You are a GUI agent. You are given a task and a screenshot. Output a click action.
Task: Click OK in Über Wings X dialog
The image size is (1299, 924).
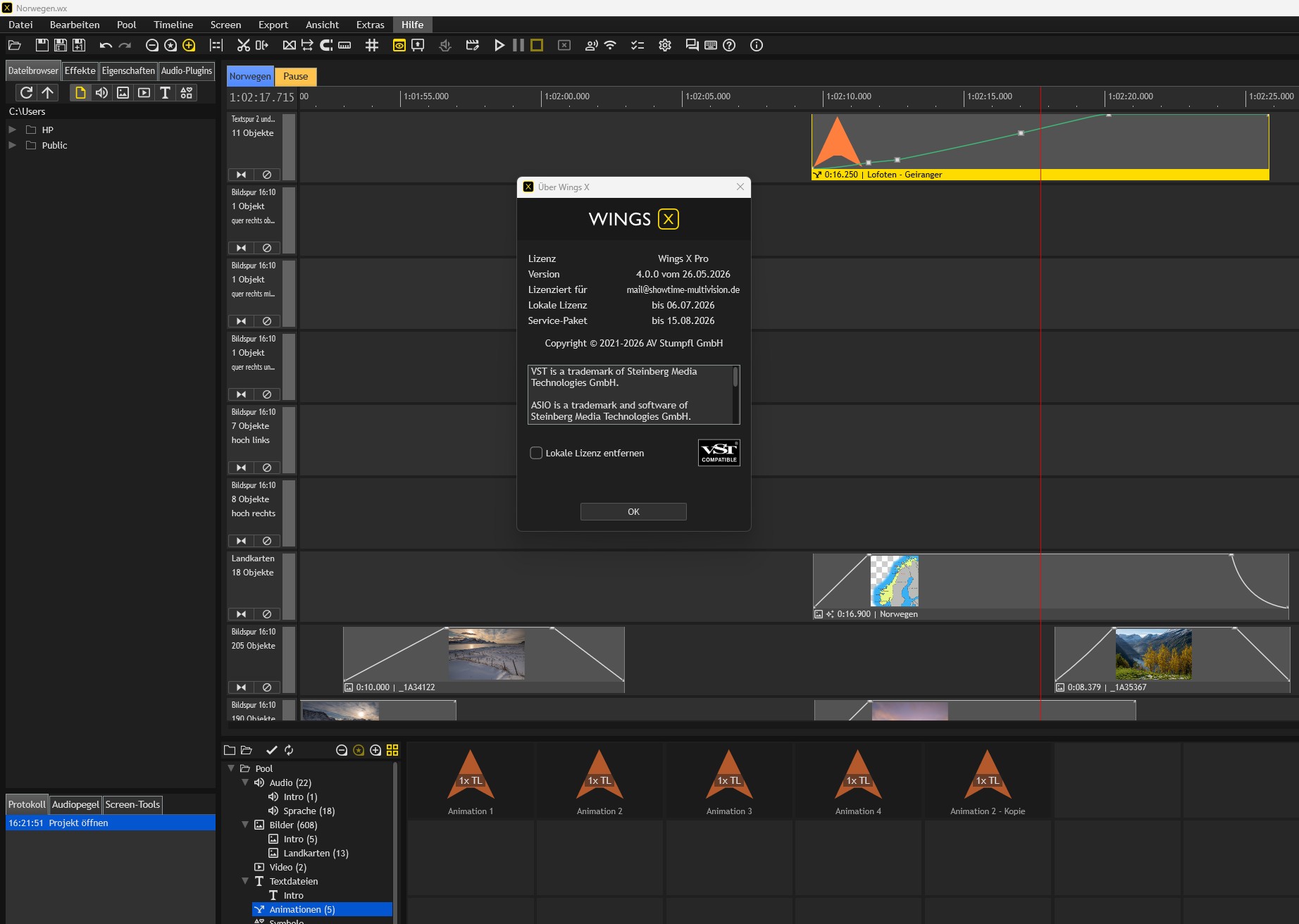click(633, 511)
